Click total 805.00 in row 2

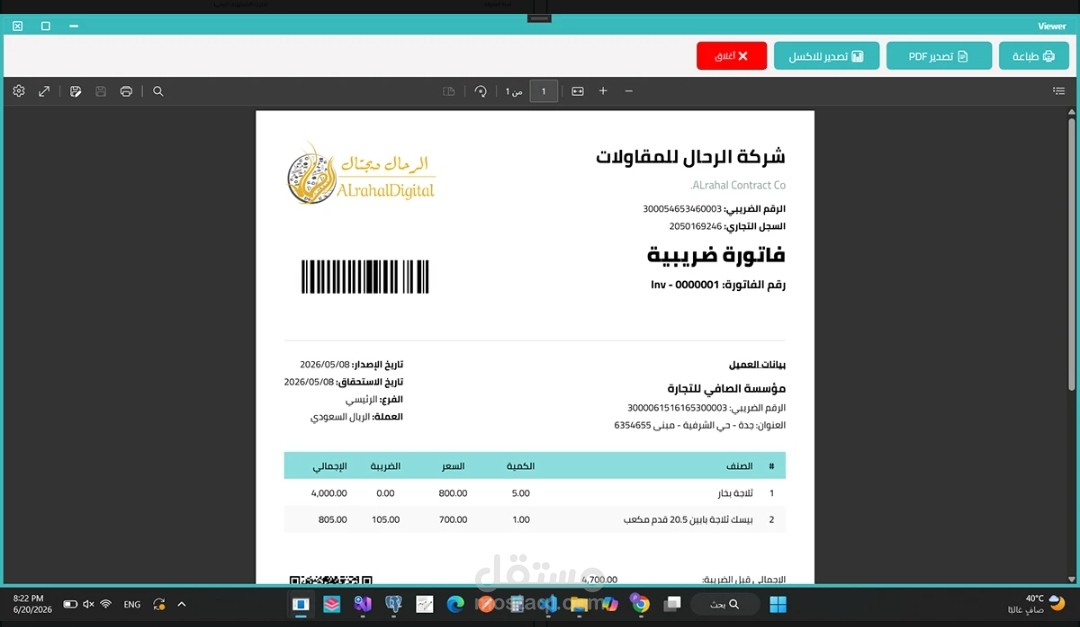(333, 520)
